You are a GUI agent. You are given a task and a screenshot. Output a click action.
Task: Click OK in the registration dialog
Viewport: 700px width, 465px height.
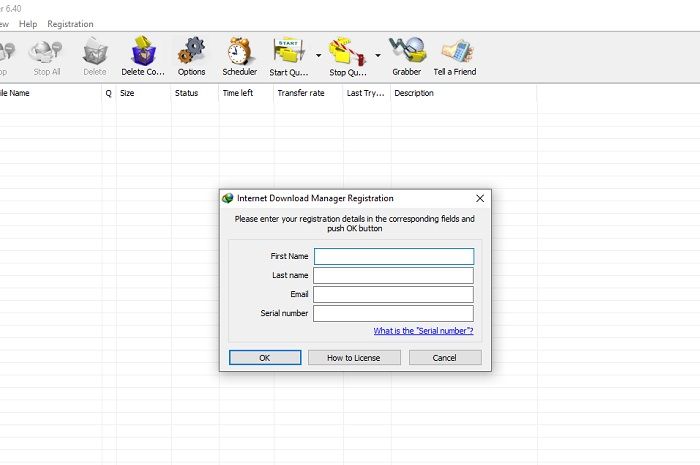[265, 357]
